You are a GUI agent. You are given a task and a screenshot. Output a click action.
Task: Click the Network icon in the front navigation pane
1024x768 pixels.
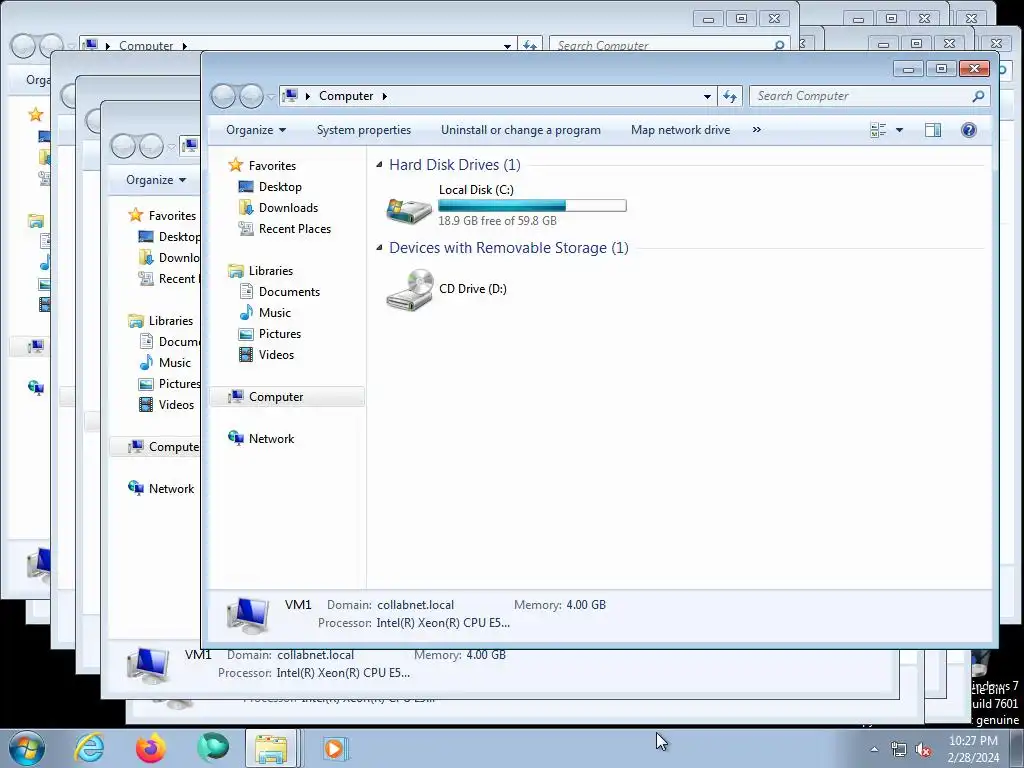pos(235,438)
